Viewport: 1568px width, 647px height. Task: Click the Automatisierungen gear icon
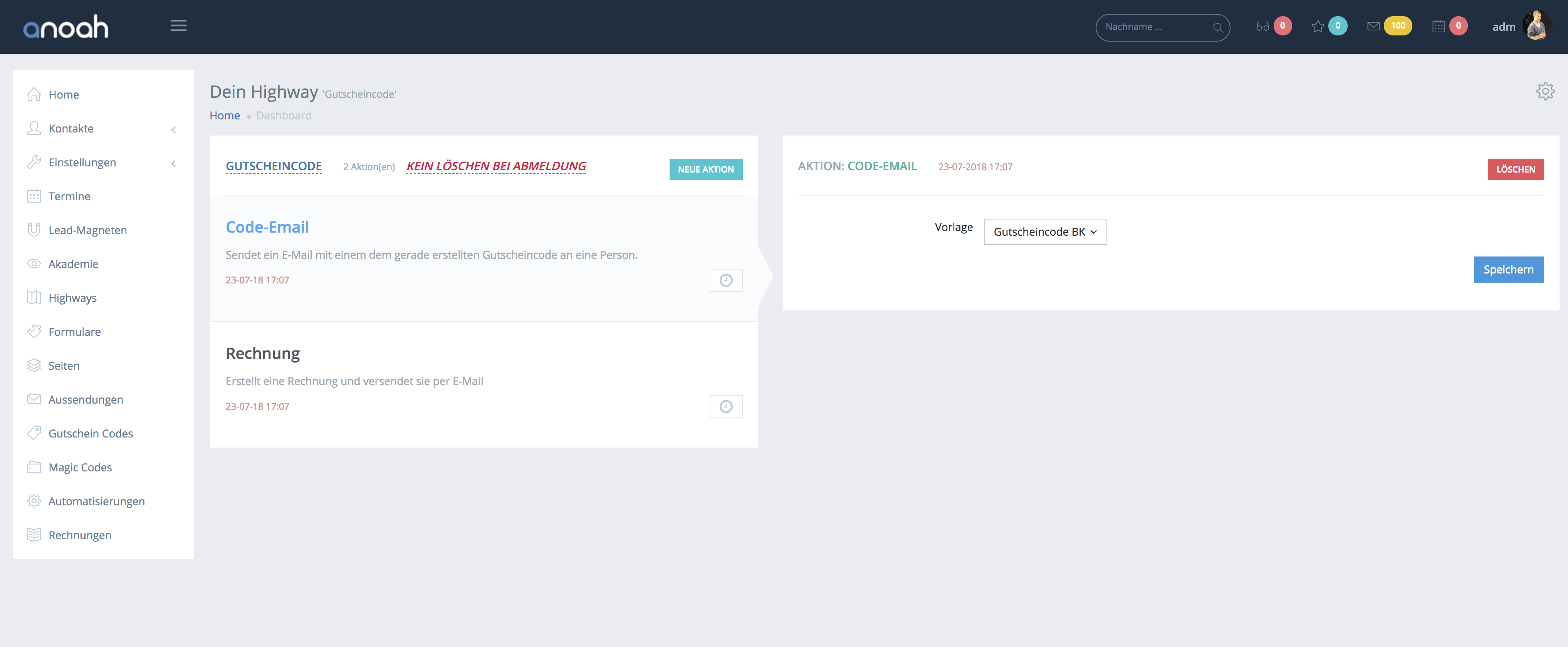click(34, 501)
